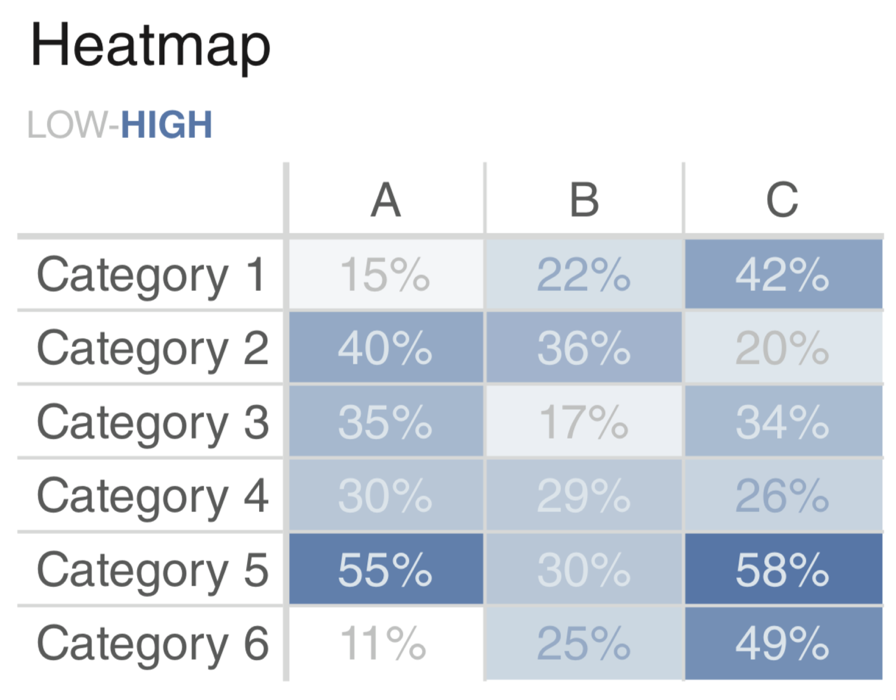Click the LOW legend label
896x700 pixels.
(x=66, y=125)
